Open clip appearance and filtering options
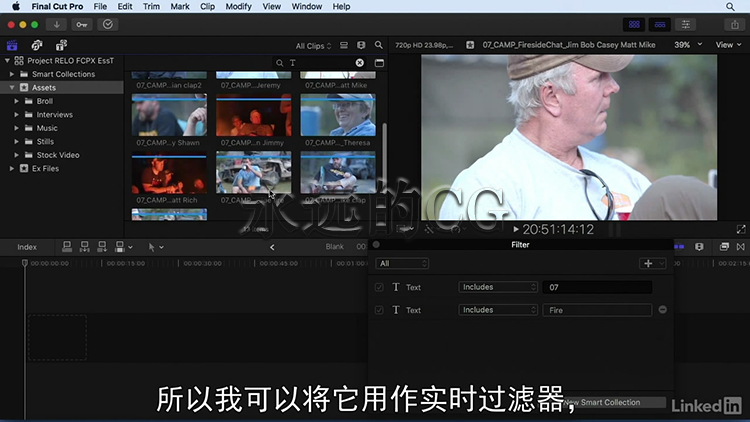Image resolution: width=750 pixels, height=422 pixels. pos(361,45)
